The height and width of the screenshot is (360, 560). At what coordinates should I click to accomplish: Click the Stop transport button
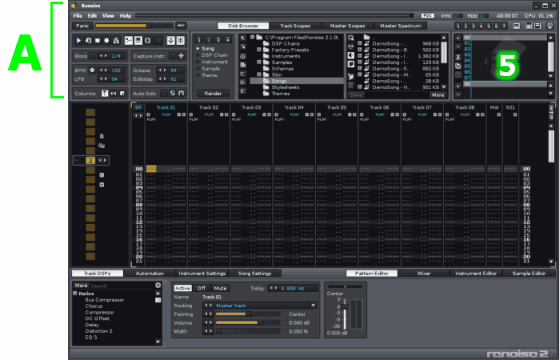[x=97, y=41]
